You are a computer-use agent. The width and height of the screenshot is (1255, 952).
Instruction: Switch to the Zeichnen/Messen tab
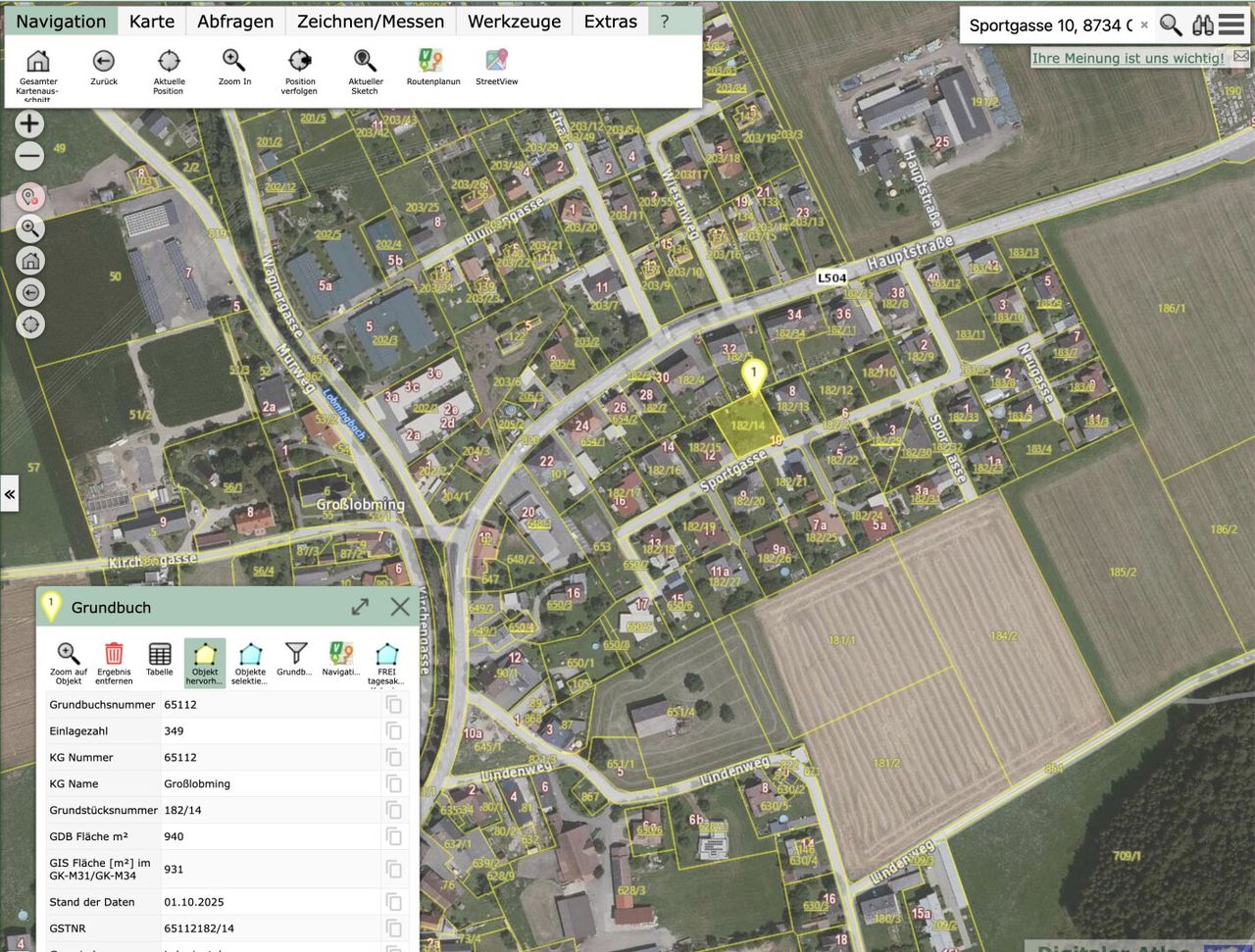point(370,22)
